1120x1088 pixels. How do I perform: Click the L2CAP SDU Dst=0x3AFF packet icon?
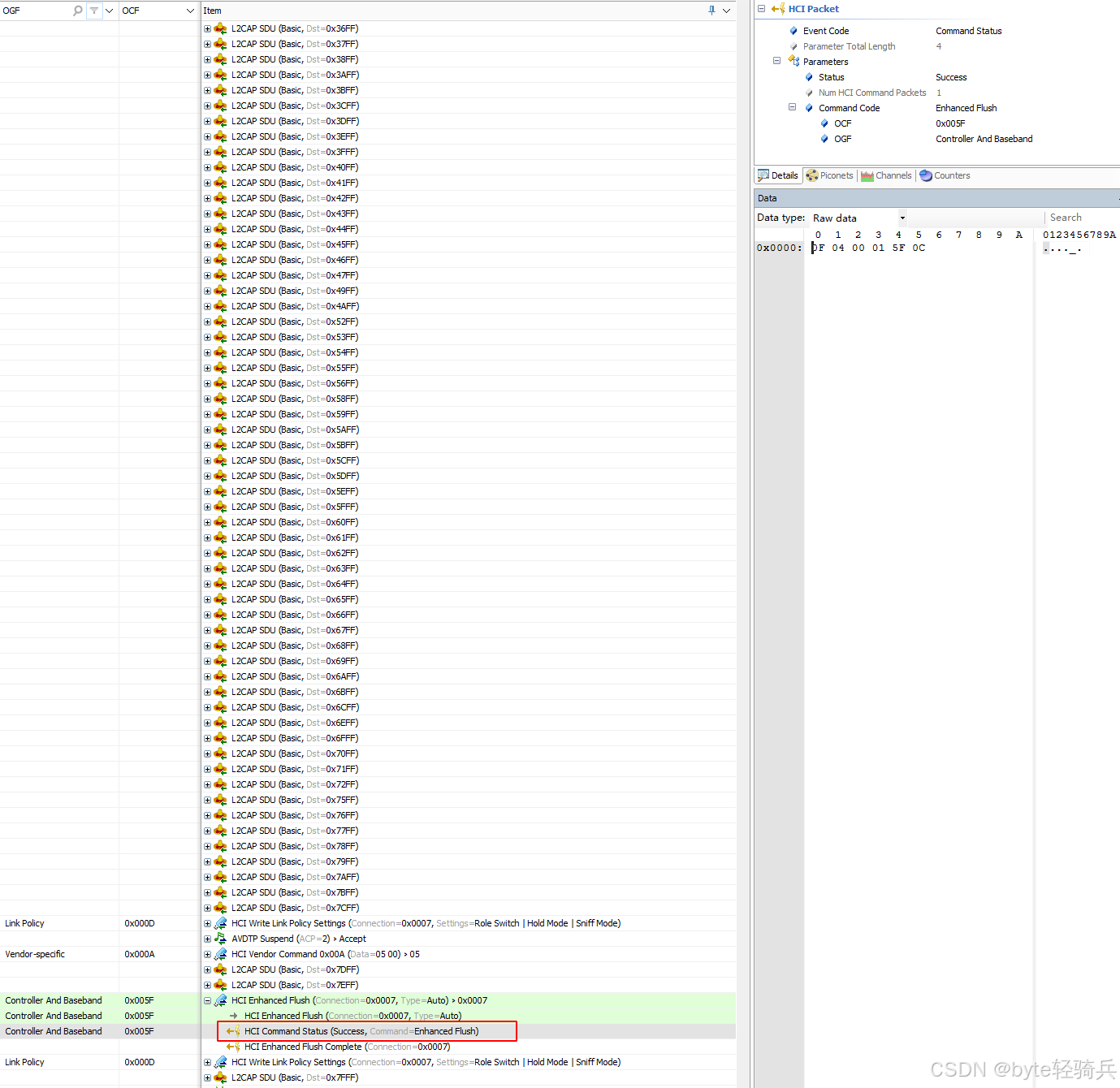(220, 75)
